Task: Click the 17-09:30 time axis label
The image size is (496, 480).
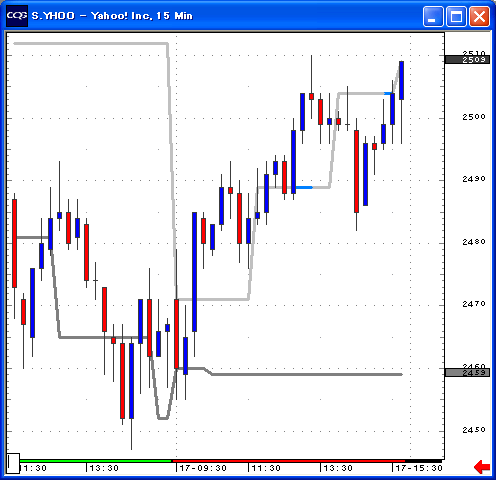Action: tap(203, 468)
